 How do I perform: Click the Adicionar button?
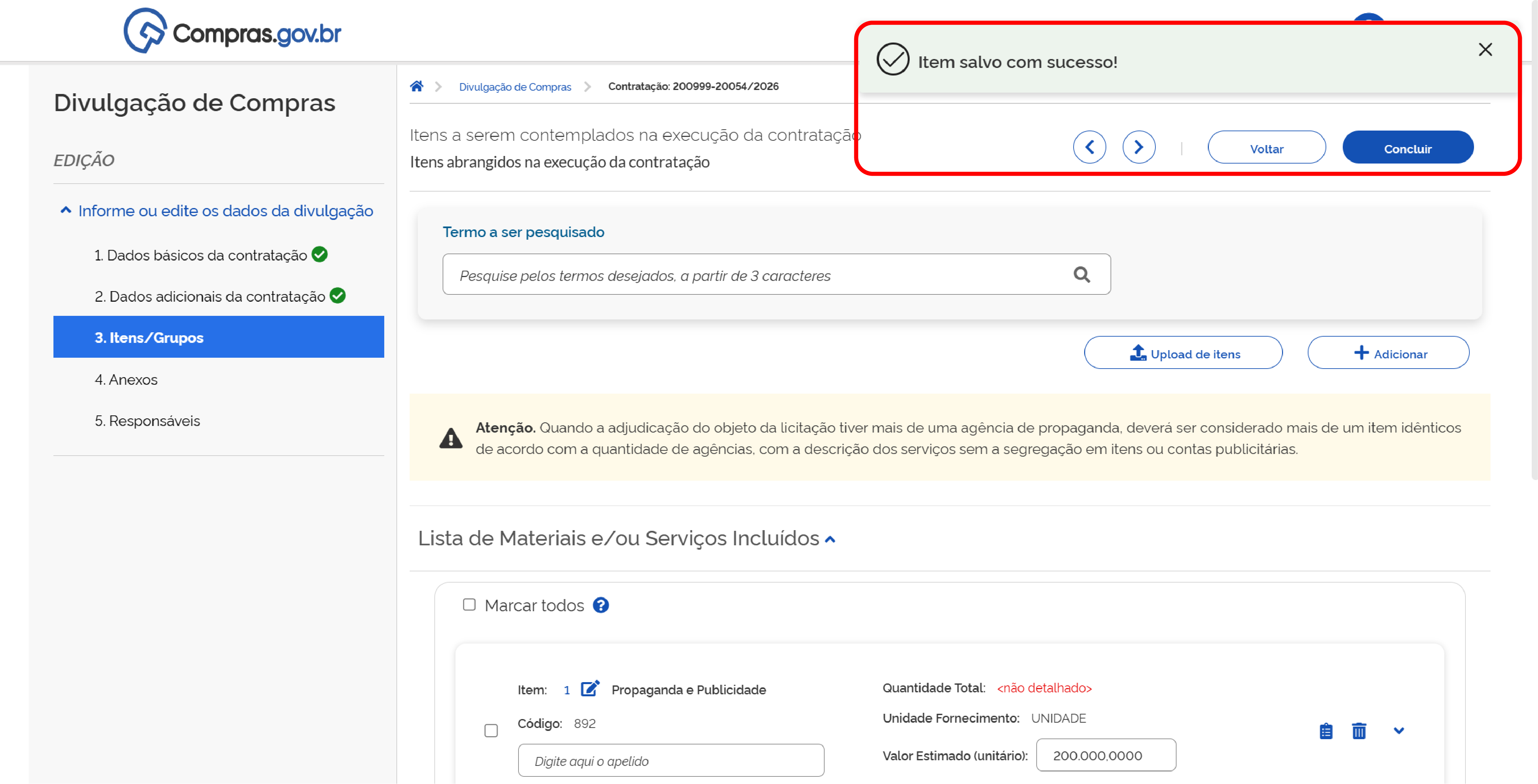coord(1388,353)
